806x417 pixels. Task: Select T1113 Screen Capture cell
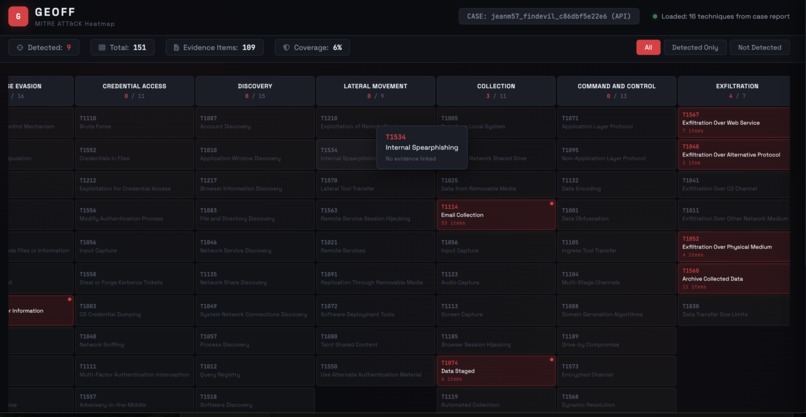point(496,310)
